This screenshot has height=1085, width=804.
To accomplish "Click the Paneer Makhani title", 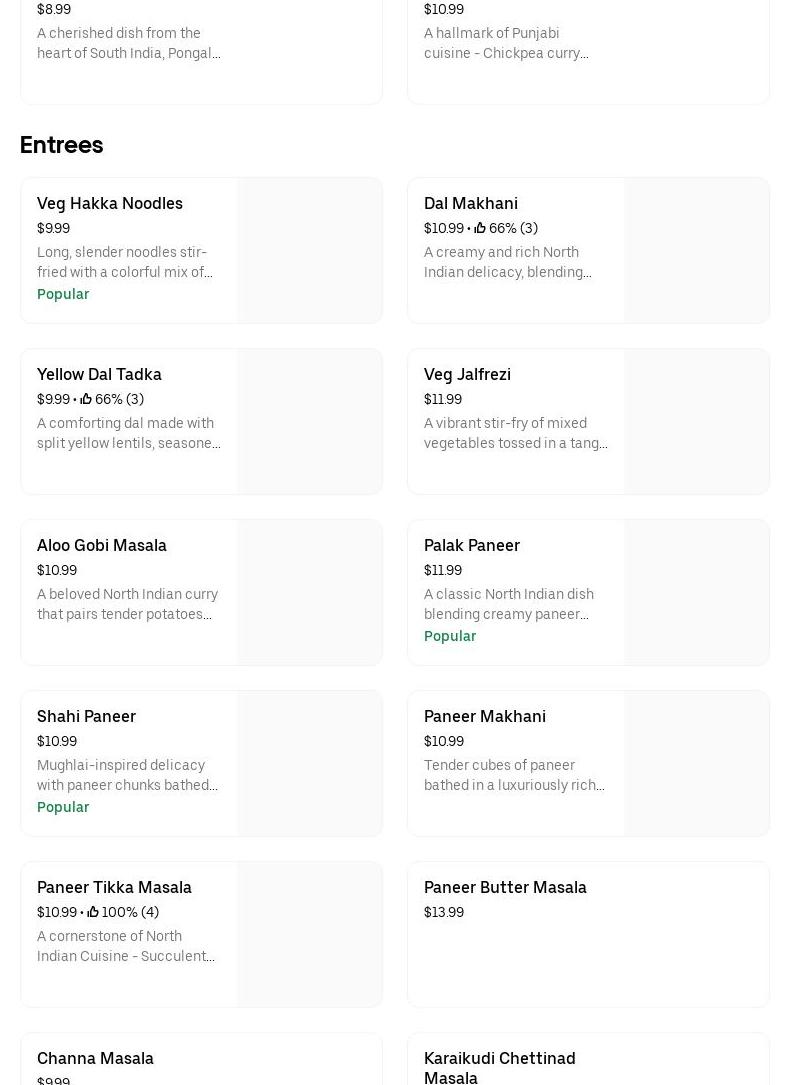I will coord(485,716).
